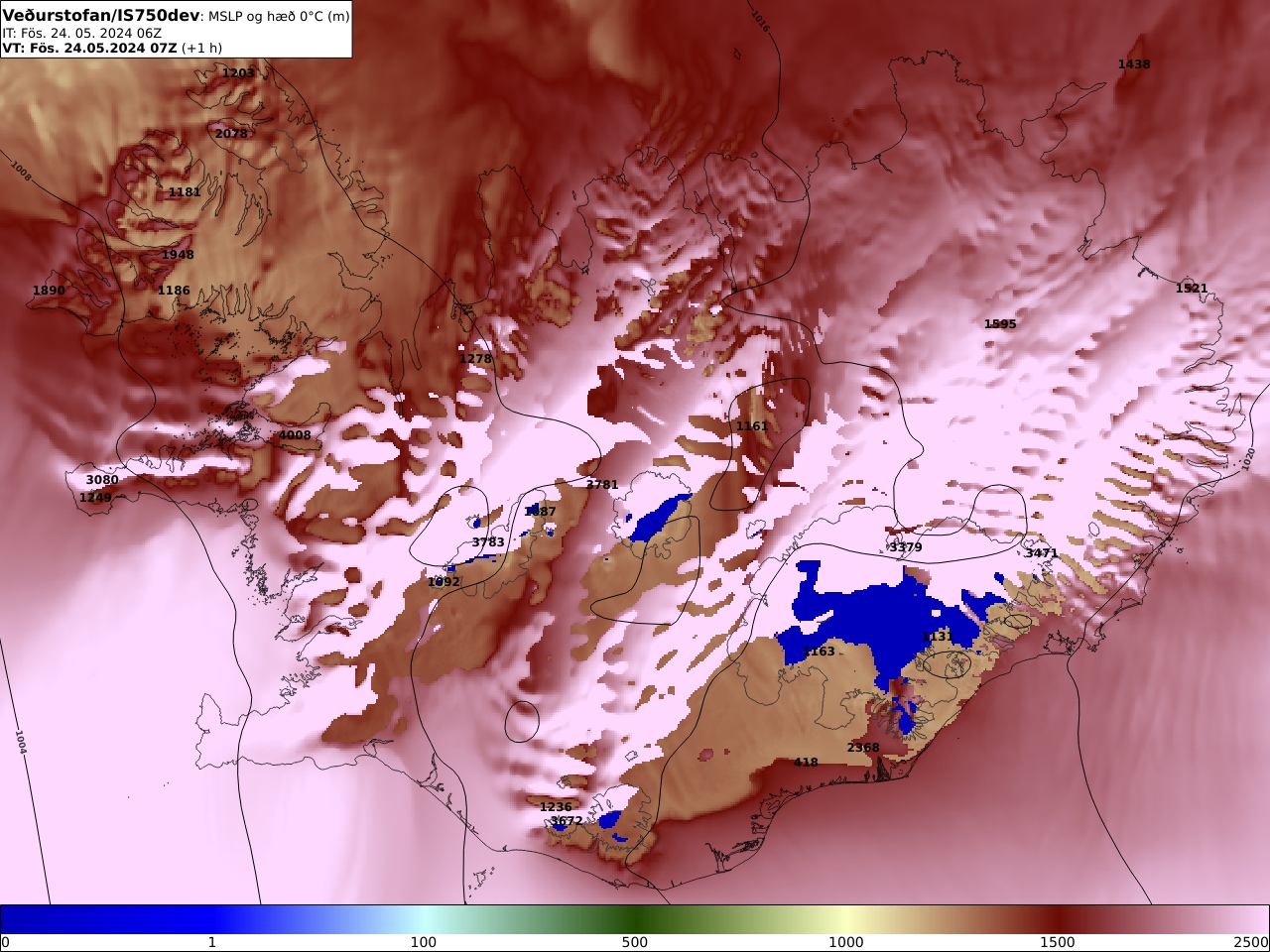Click the 1948 height value

click(x=178, y=255)
